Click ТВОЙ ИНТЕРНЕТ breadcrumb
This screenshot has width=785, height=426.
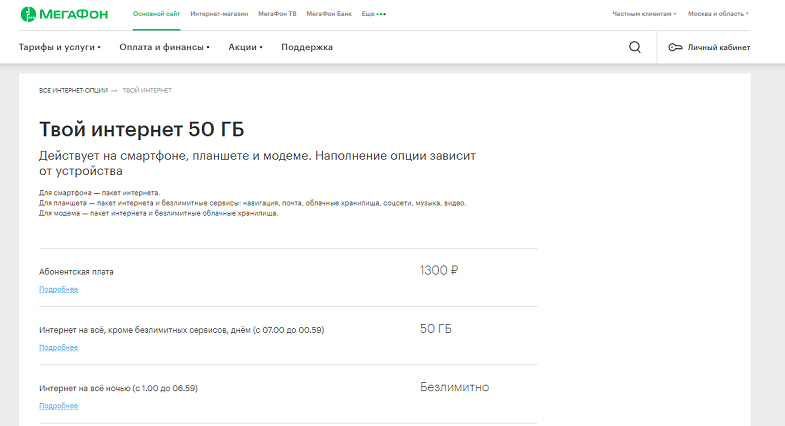pyautogui.click(x=147, y=91)
